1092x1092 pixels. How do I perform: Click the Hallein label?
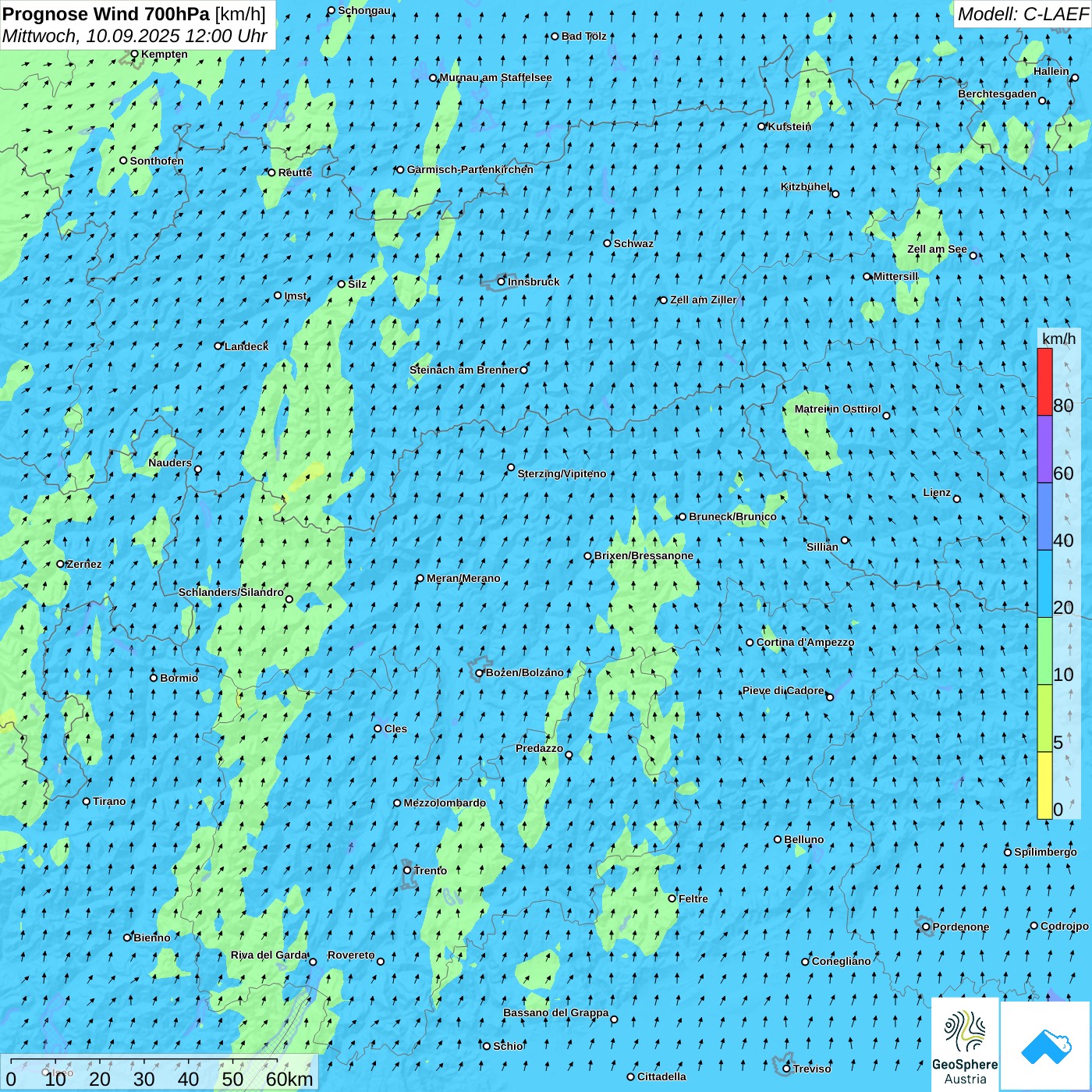pyautogui.click(x=1051, y=71)
